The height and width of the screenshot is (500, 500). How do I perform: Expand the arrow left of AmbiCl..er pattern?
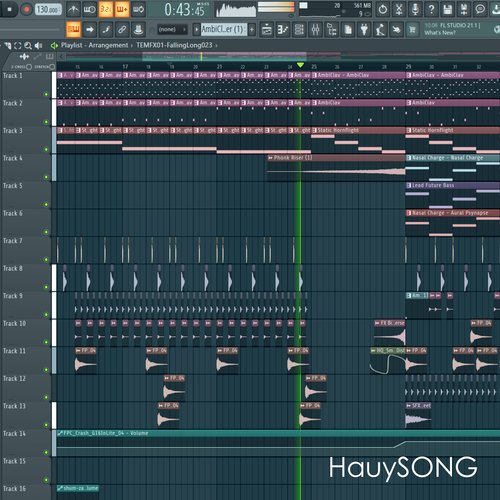pos(196,30)
